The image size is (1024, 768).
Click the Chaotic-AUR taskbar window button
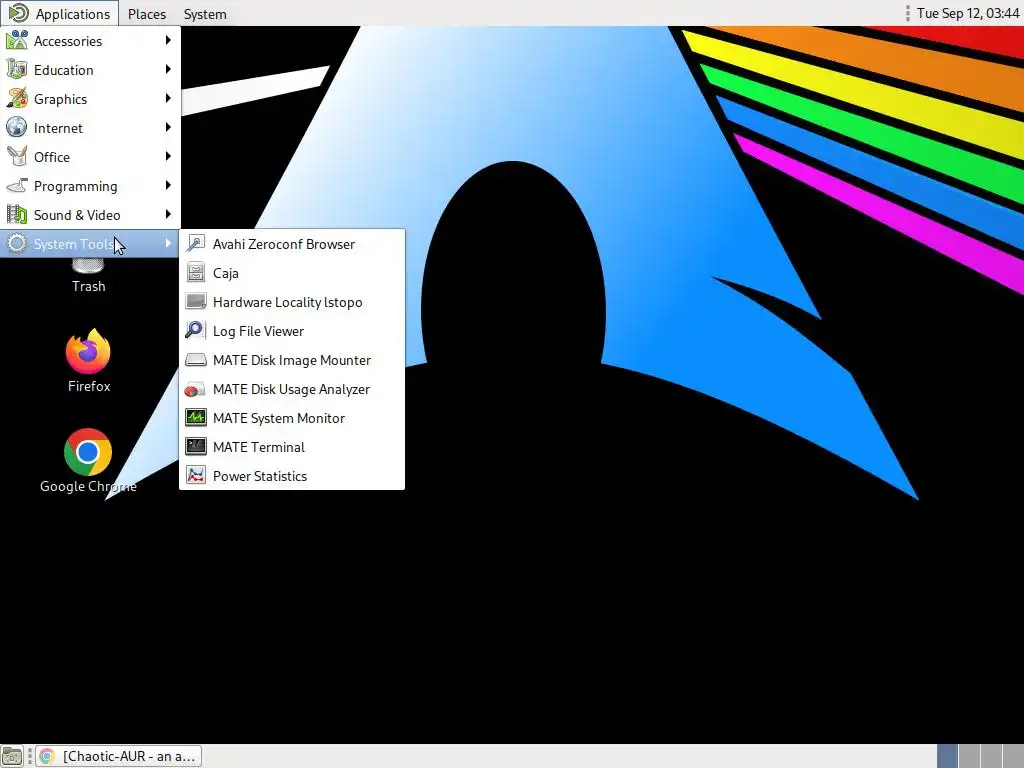point(118,756)
